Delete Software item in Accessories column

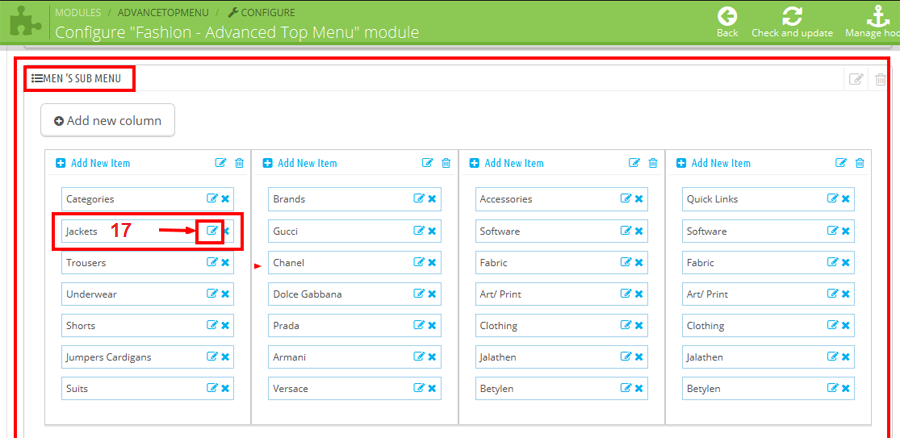coord(639,231)
